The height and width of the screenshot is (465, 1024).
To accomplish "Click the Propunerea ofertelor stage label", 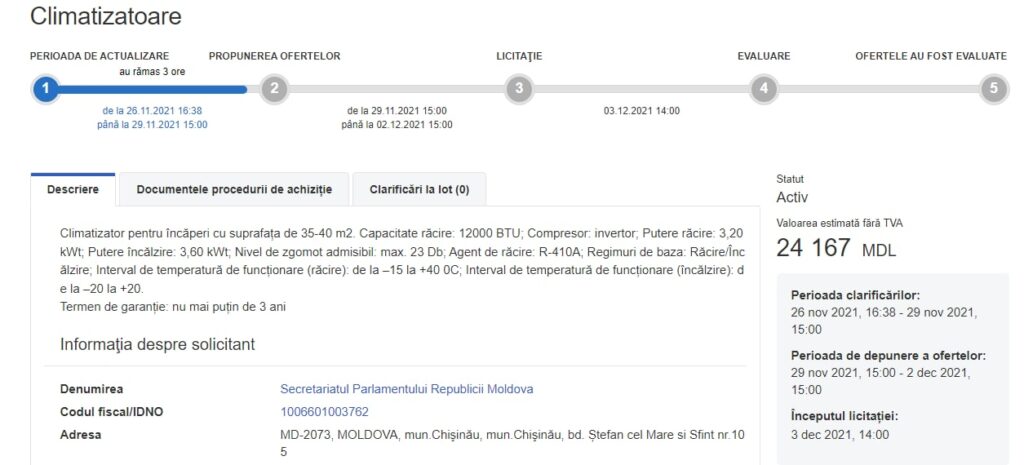I will click(x=274, y=56).
